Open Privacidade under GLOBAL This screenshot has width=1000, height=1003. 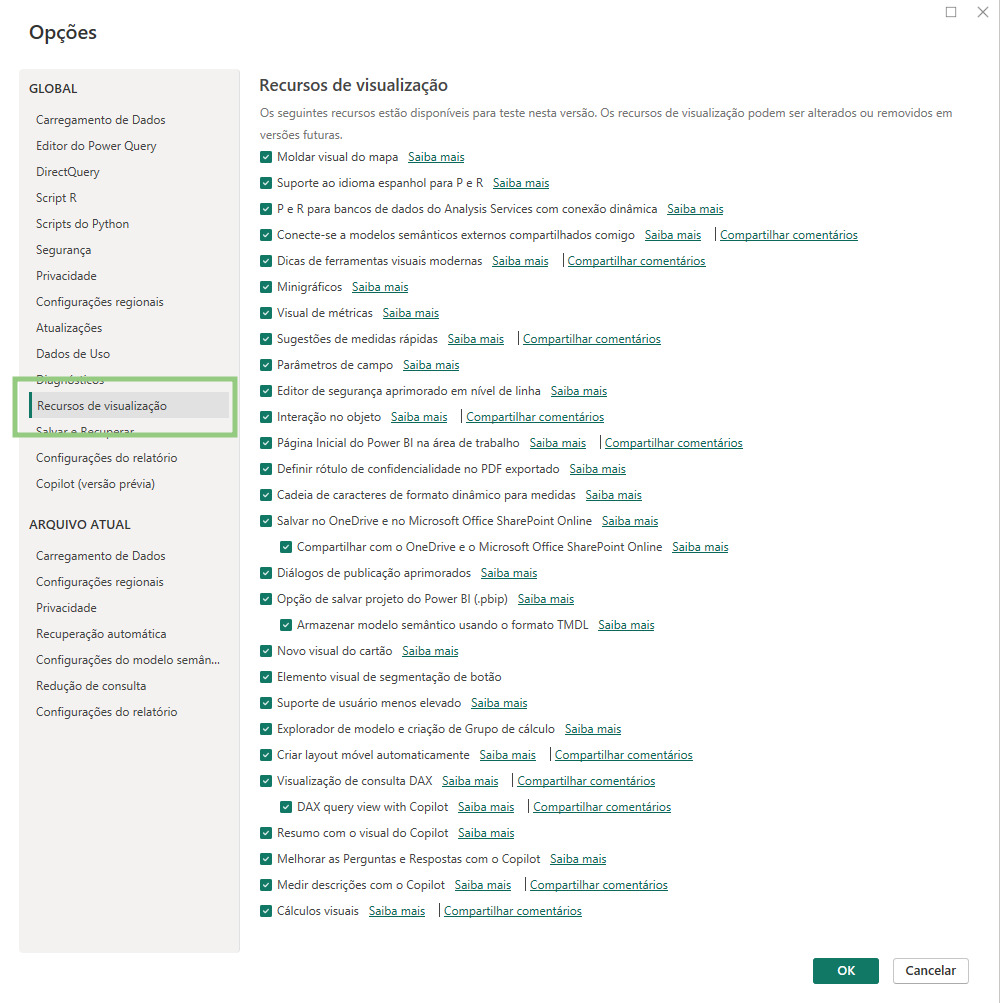66,276
